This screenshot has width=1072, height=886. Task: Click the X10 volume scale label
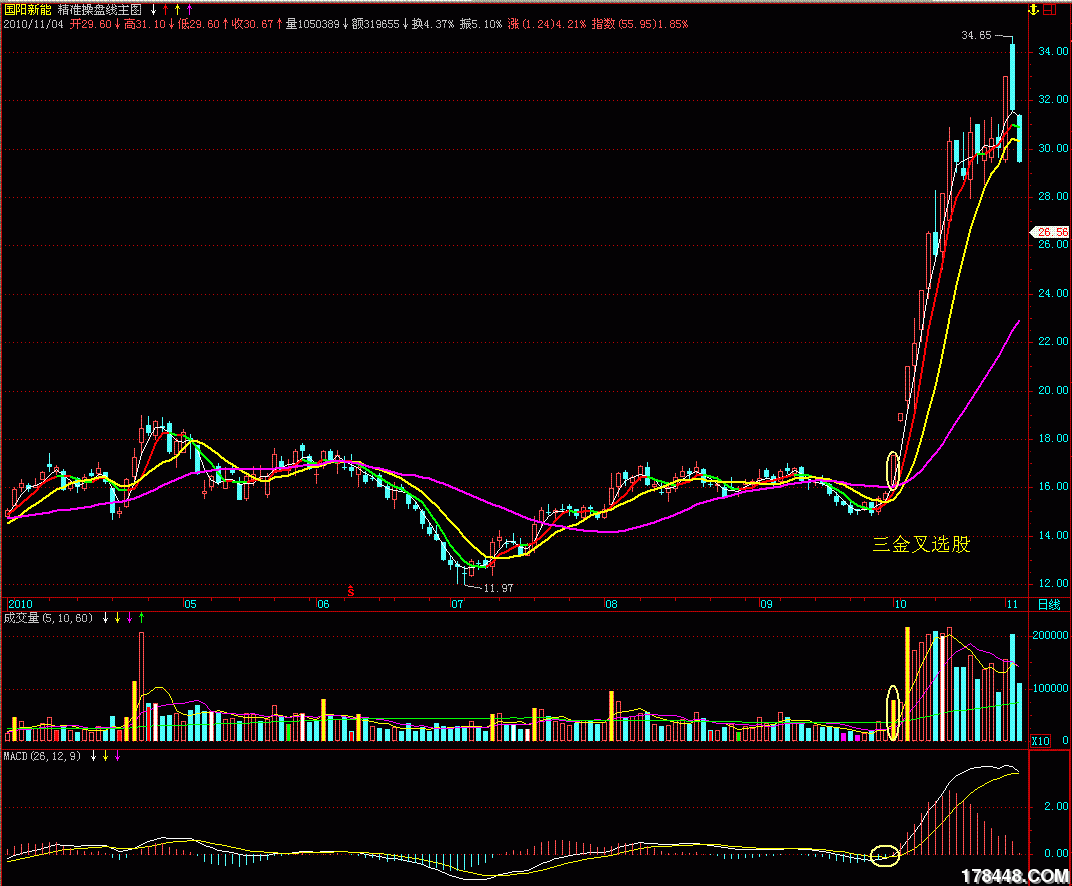pos(1041,741)
